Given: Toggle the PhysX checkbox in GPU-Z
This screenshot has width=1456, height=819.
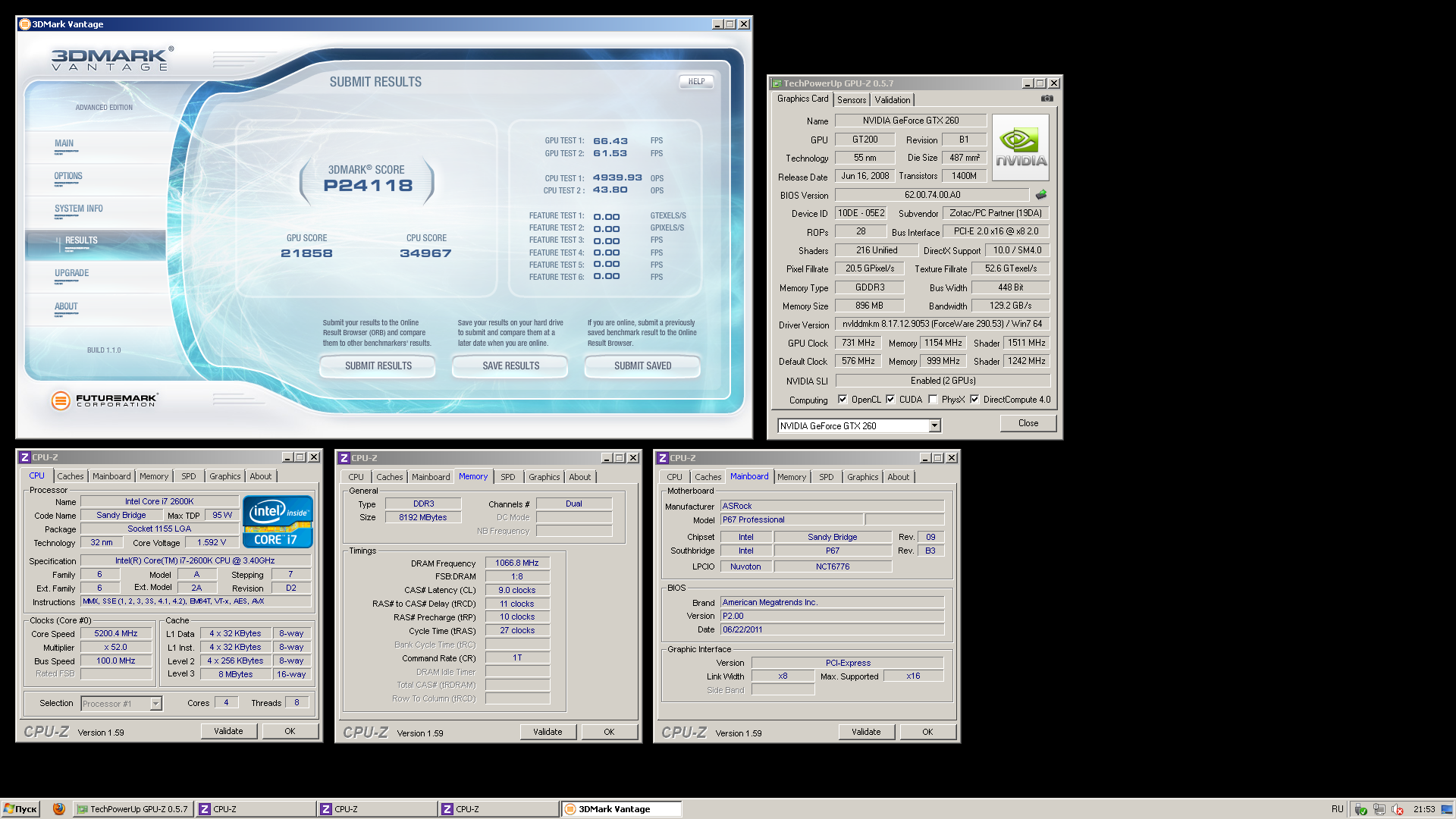Looking at the screenshot, I should tap(933, 400).
